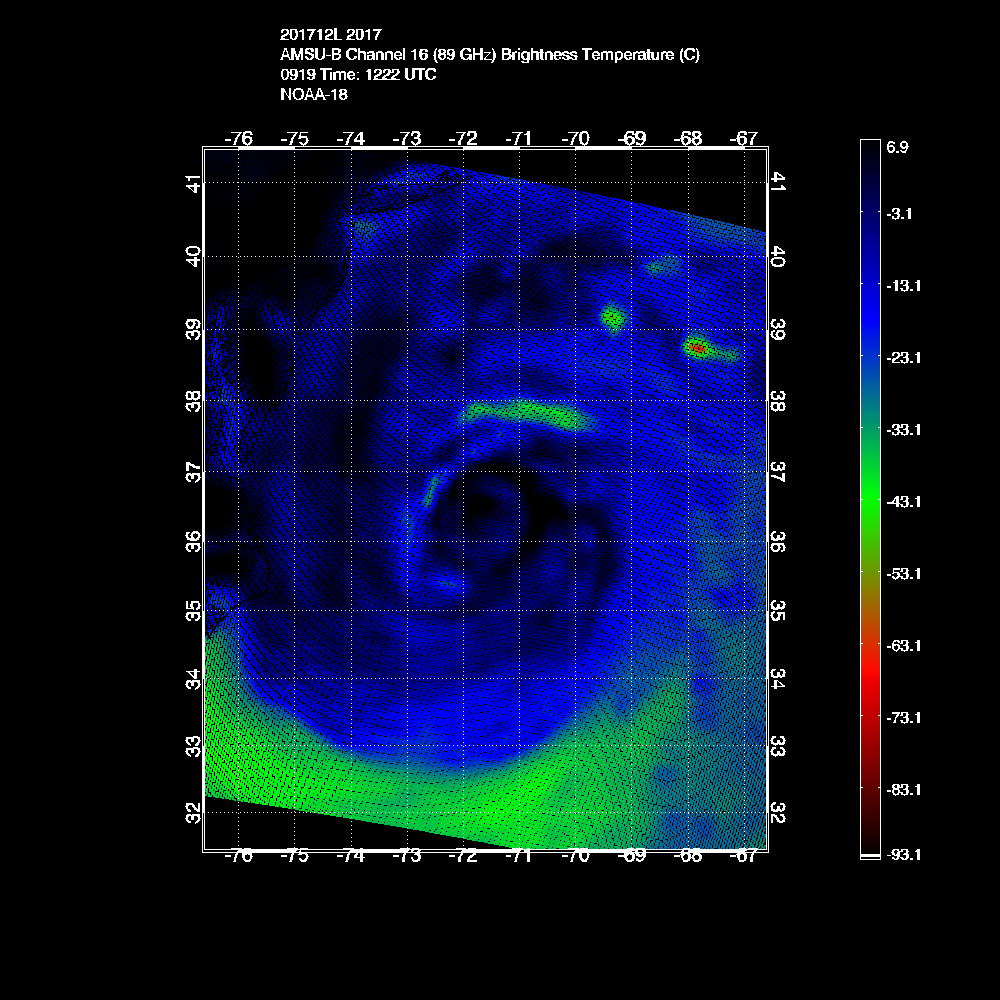Click the "-53.1" colorbar label
This screenshot has width=1000, height=1000.
[x=904, y=574]
